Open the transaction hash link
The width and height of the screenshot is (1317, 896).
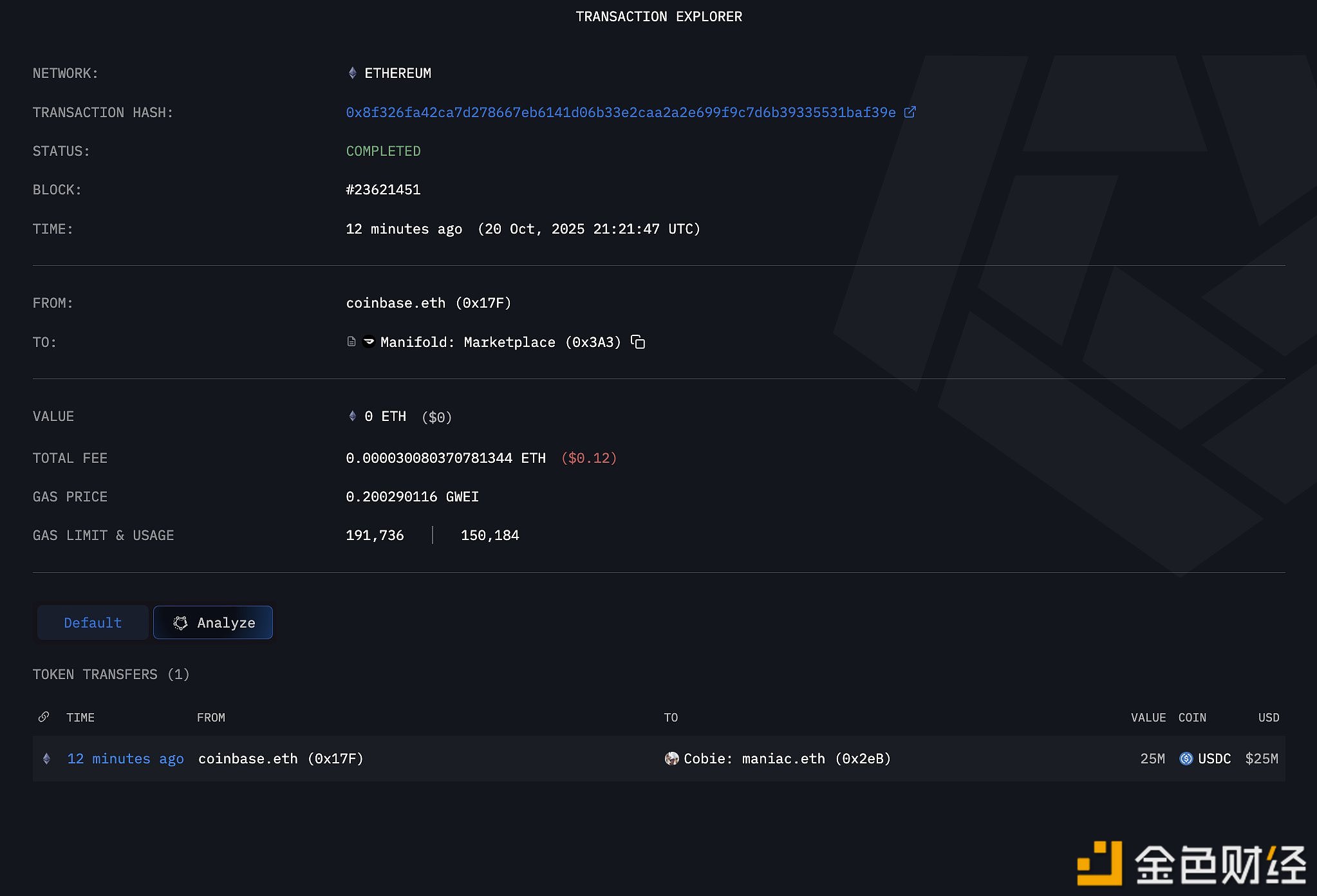pyautogui.click(x=621, y=113)
